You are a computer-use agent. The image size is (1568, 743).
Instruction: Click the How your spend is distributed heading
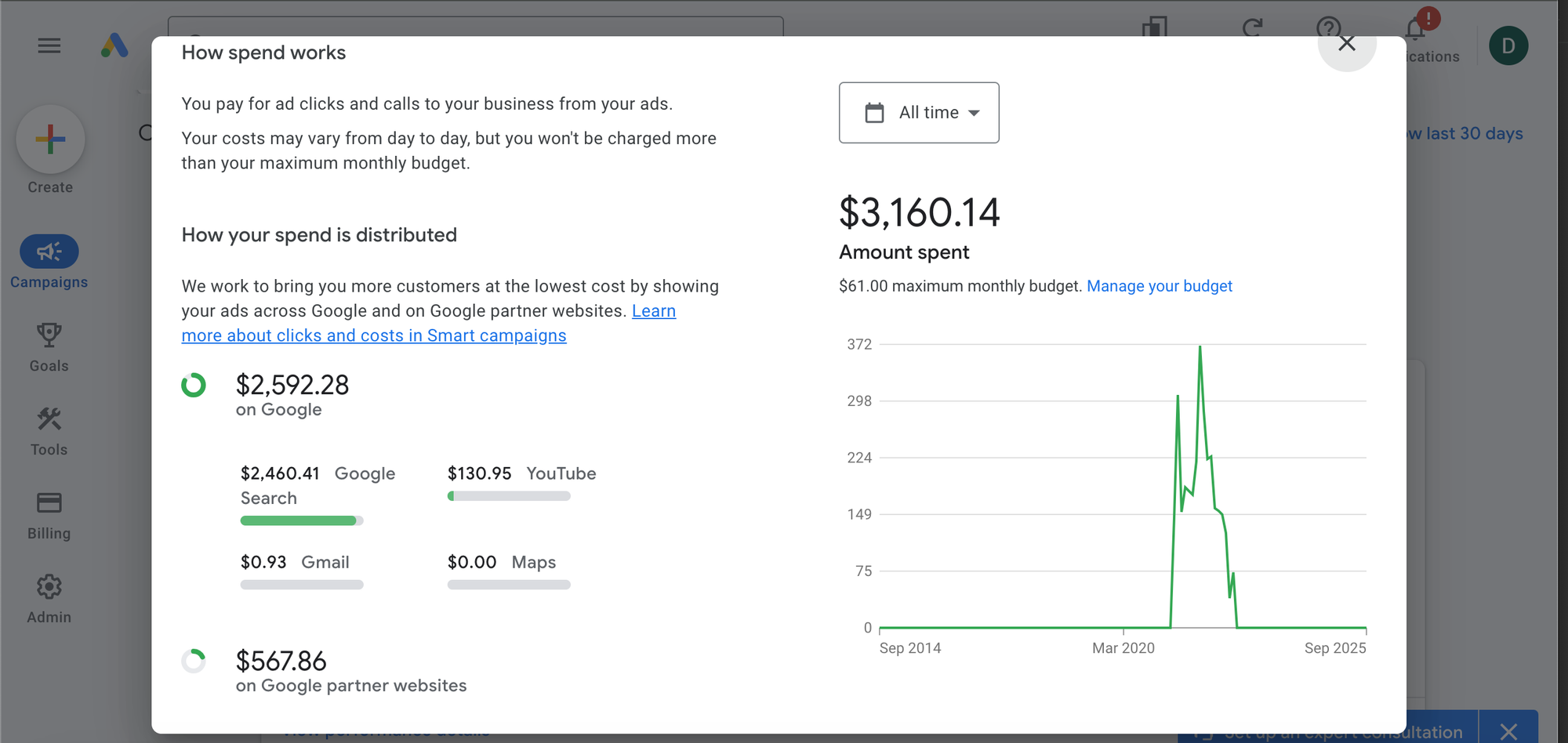pyautogui.click(x=319, y=235)
